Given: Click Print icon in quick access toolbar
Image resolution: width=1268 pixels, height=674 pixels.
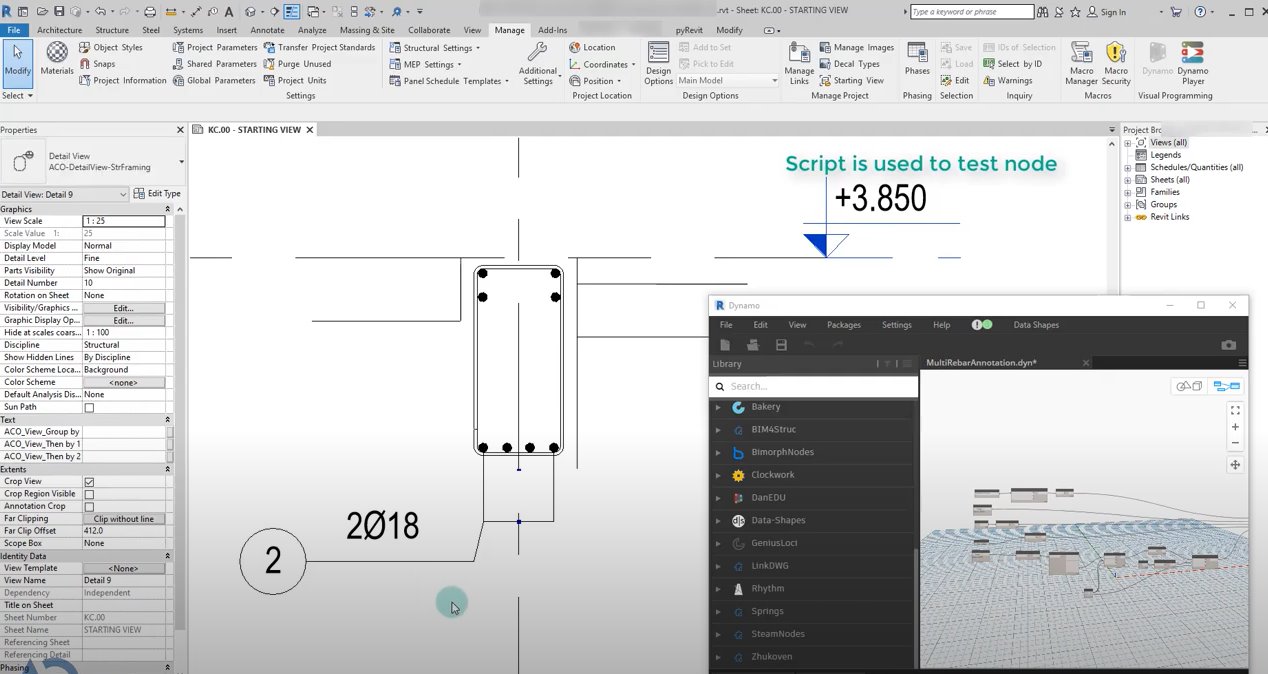Looking at the screenshot, I should (x=150, y=12).
